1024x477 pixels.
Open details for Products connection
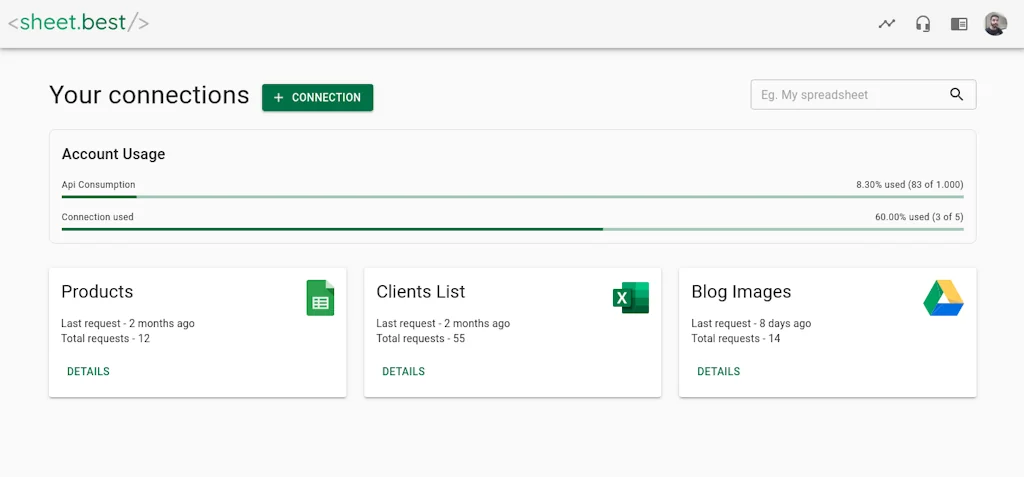(x=88, y=371)
